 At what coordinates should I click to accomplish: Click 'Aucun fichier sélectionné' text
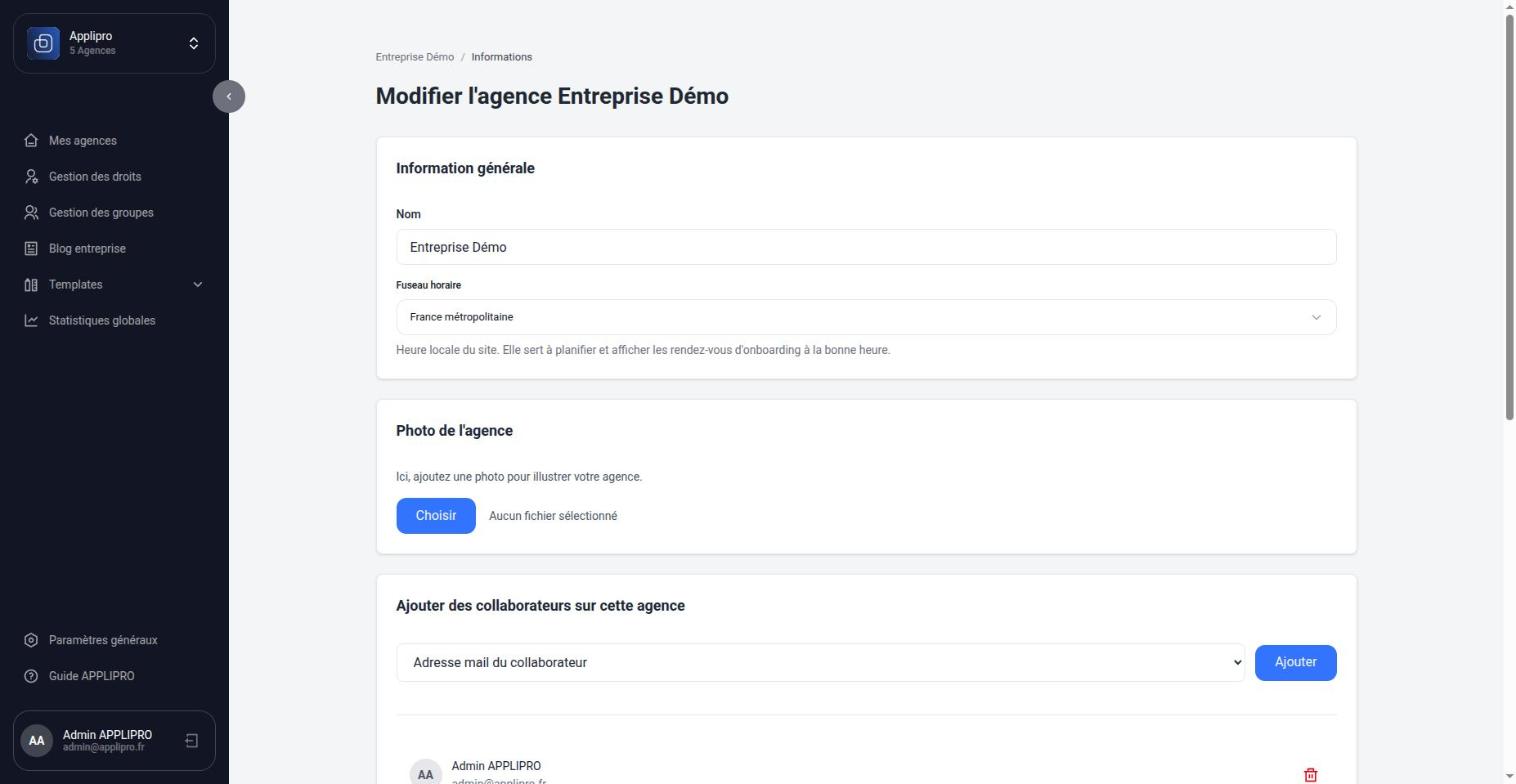click(x=553, y=516)
